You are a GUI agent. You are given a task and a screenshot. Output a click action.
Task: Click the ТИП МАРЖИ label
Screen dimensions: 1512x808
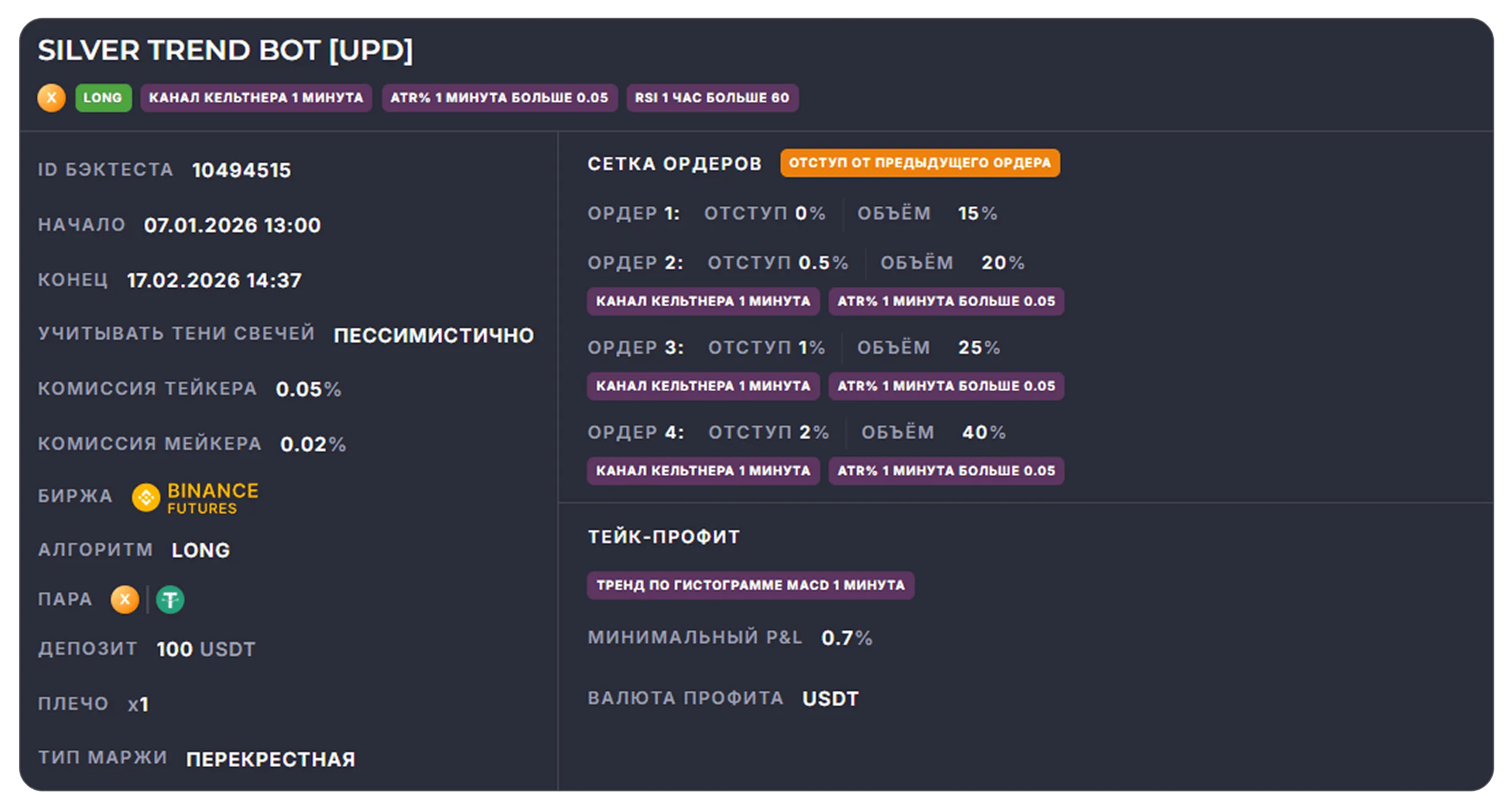coord(102,757)
